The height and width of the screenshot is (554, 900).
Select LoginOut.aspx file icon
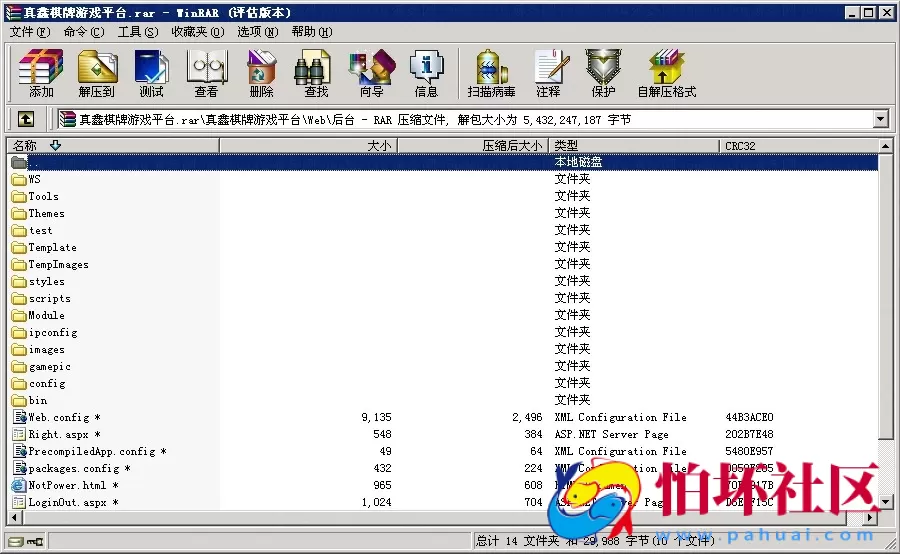click(20, 502)
